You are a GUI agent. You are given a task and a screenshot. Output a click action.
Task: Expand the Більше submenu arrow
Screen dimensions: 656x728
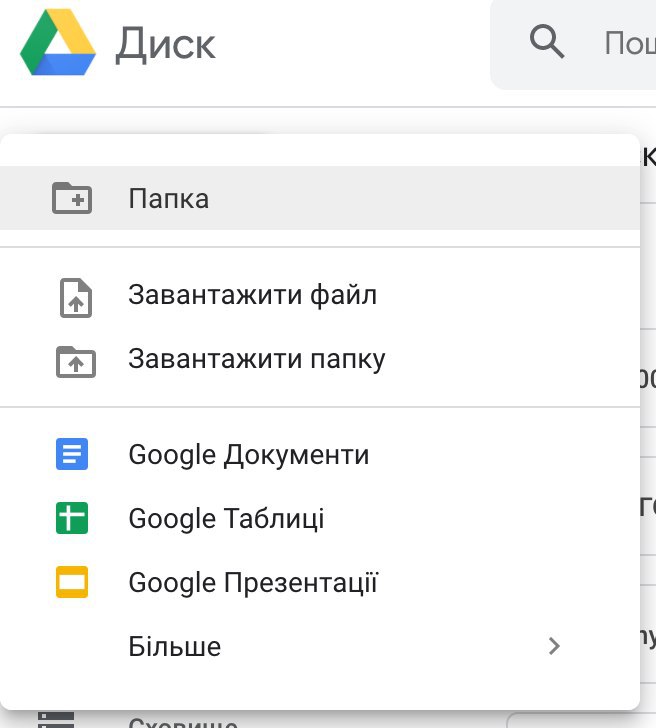tap(555, 646)
